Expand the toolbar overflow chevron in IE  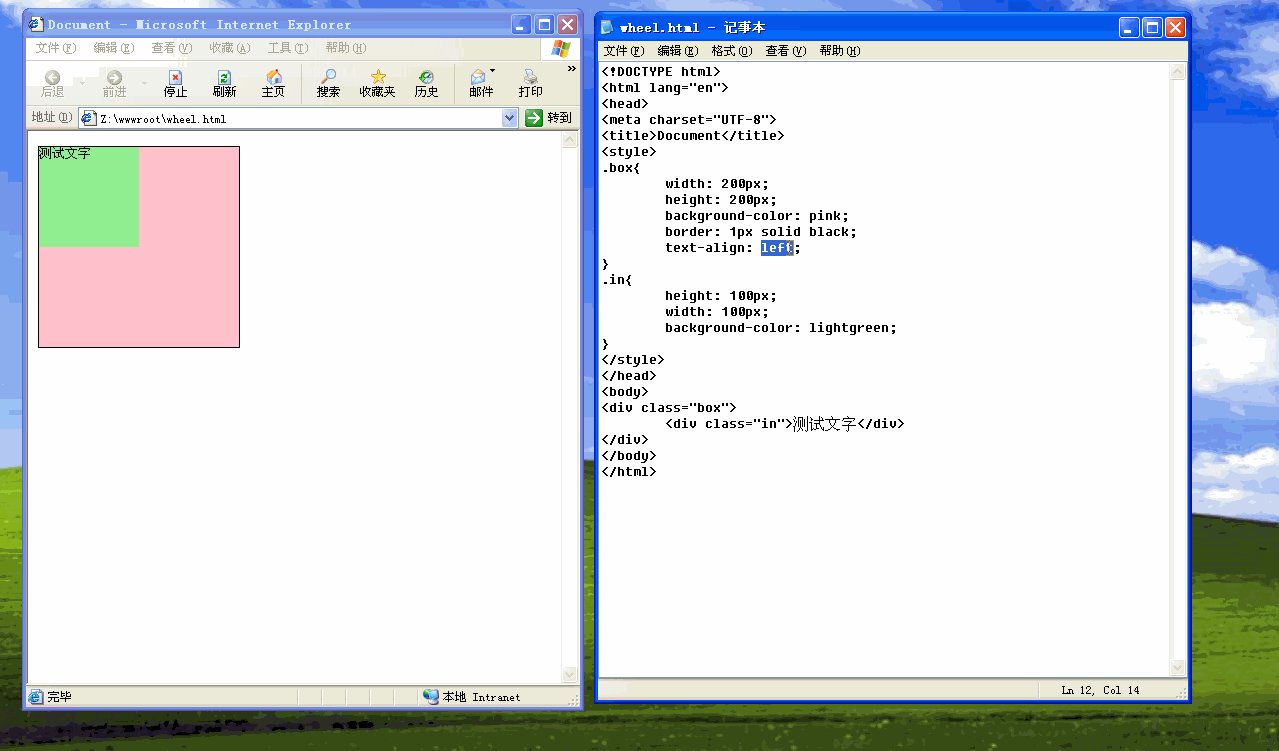tap(572, 69)
